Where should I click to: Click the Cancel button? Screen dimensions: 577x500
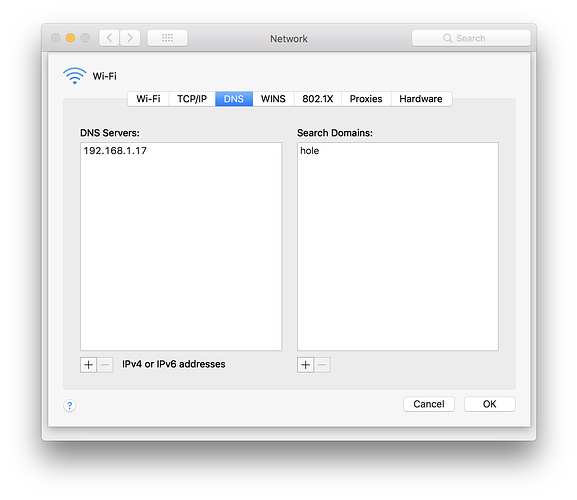tap(429, 404)
